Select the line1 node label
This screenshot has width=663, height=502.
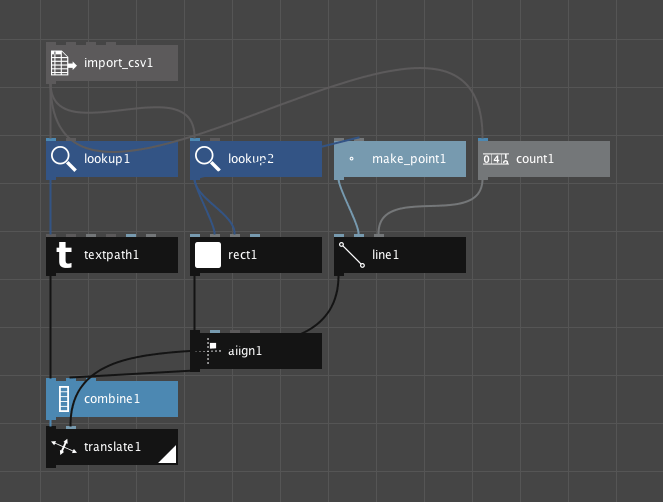pos(385,255)
